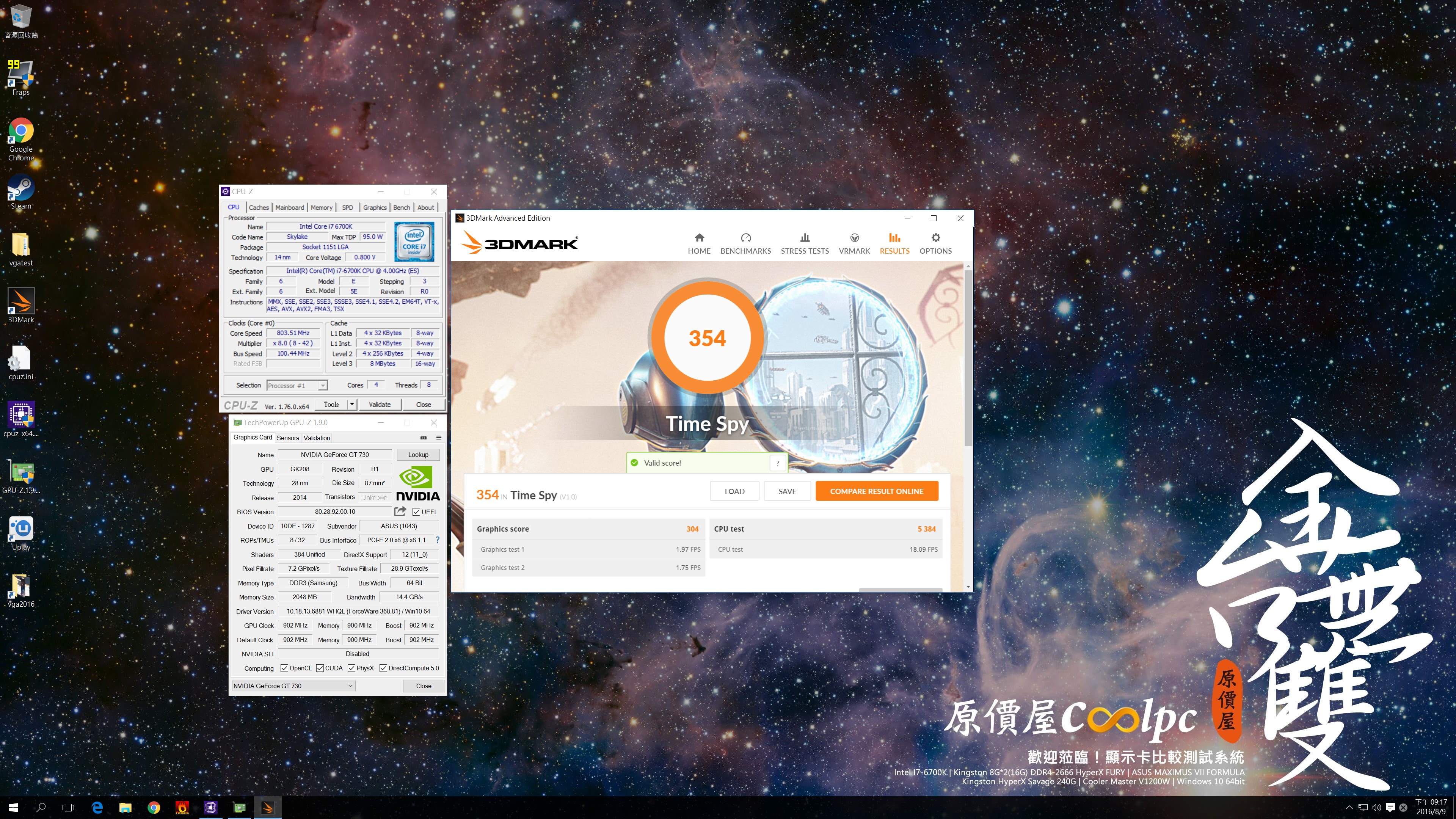The image size is (1456, 819).
Task: Click the valid score question mark button
Action: tap(778, 463)
